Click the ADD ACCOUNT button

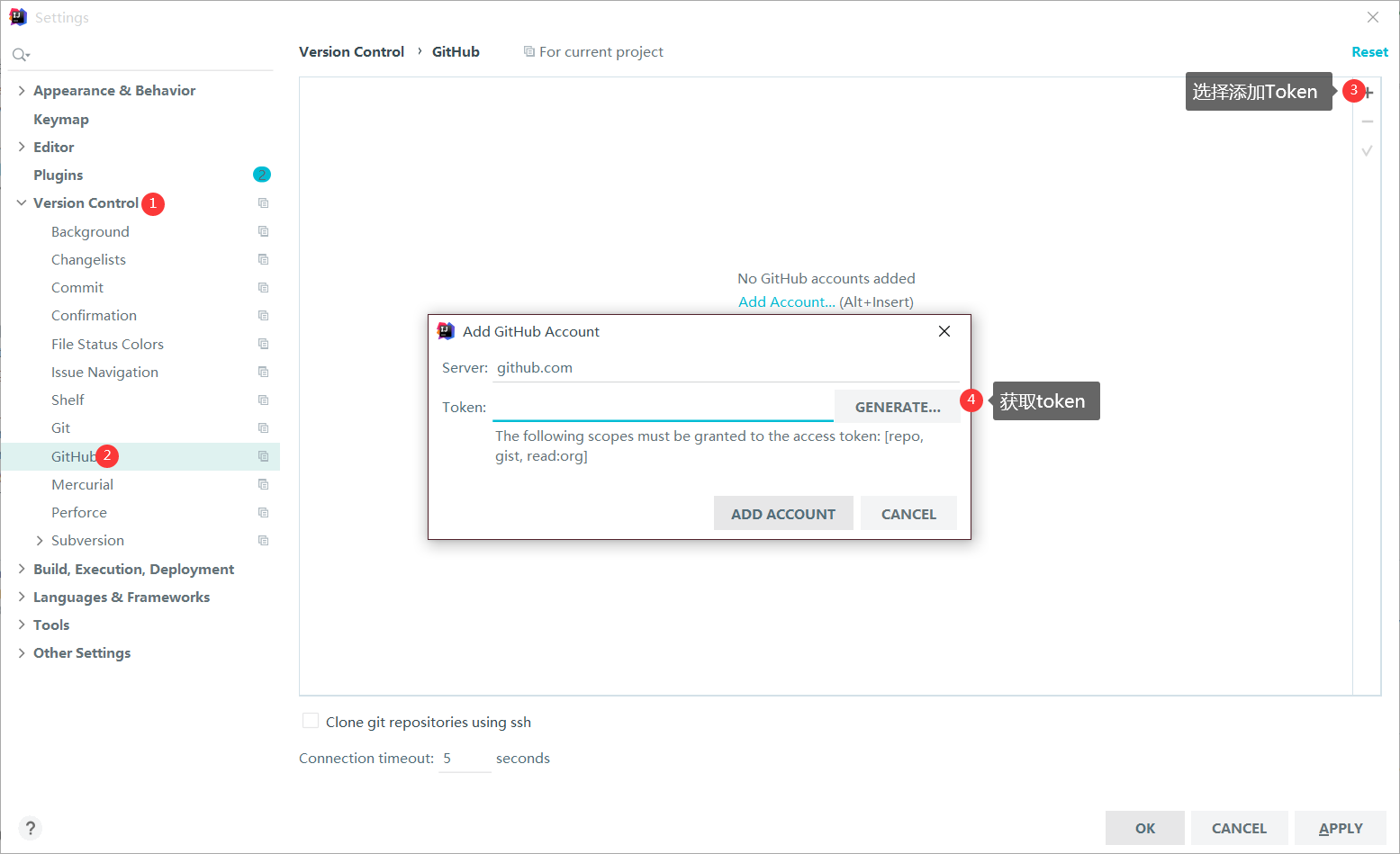783,514
